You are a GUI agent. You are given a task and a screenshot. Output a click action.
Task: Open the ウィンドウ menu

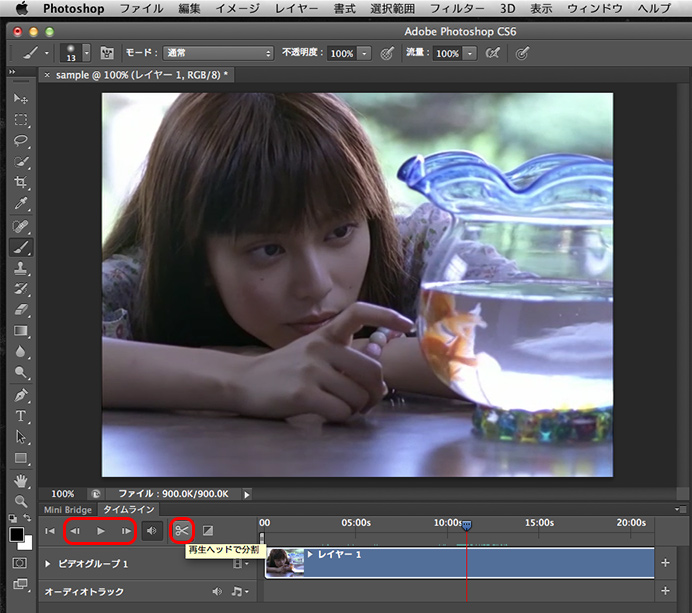coord(594,8)
